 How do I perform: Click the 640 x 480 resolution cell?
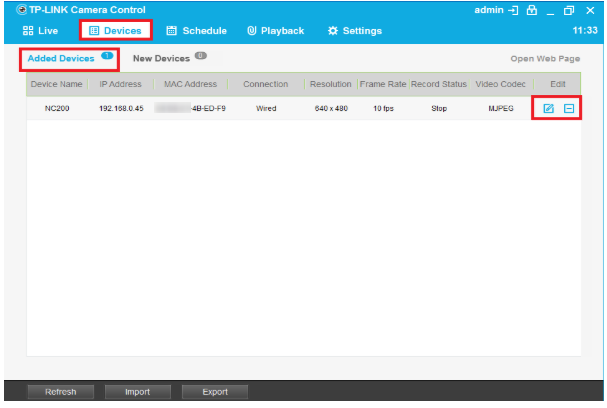(x=331, y=108)
